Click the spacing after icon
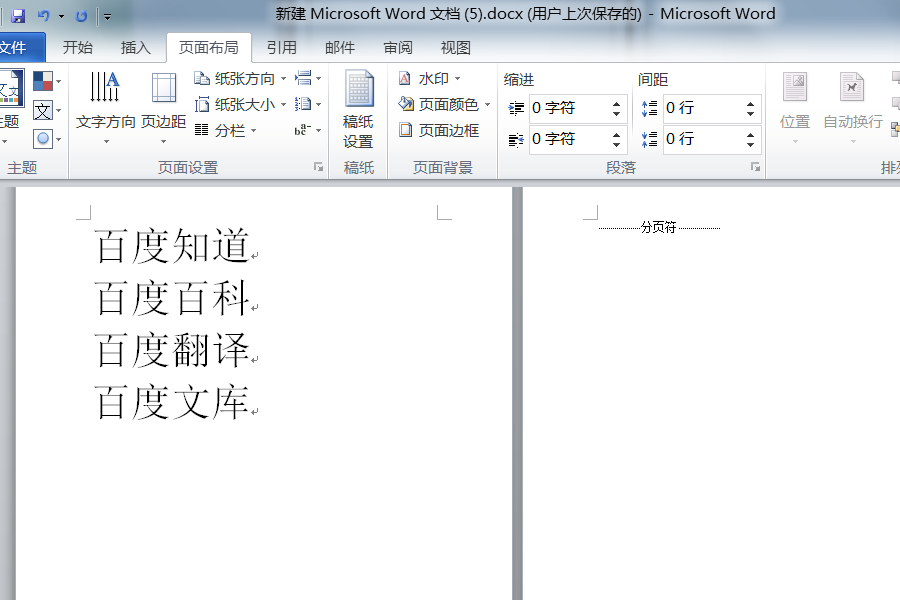The width and height of the screenshot is (900, 600). coord(649,140)
